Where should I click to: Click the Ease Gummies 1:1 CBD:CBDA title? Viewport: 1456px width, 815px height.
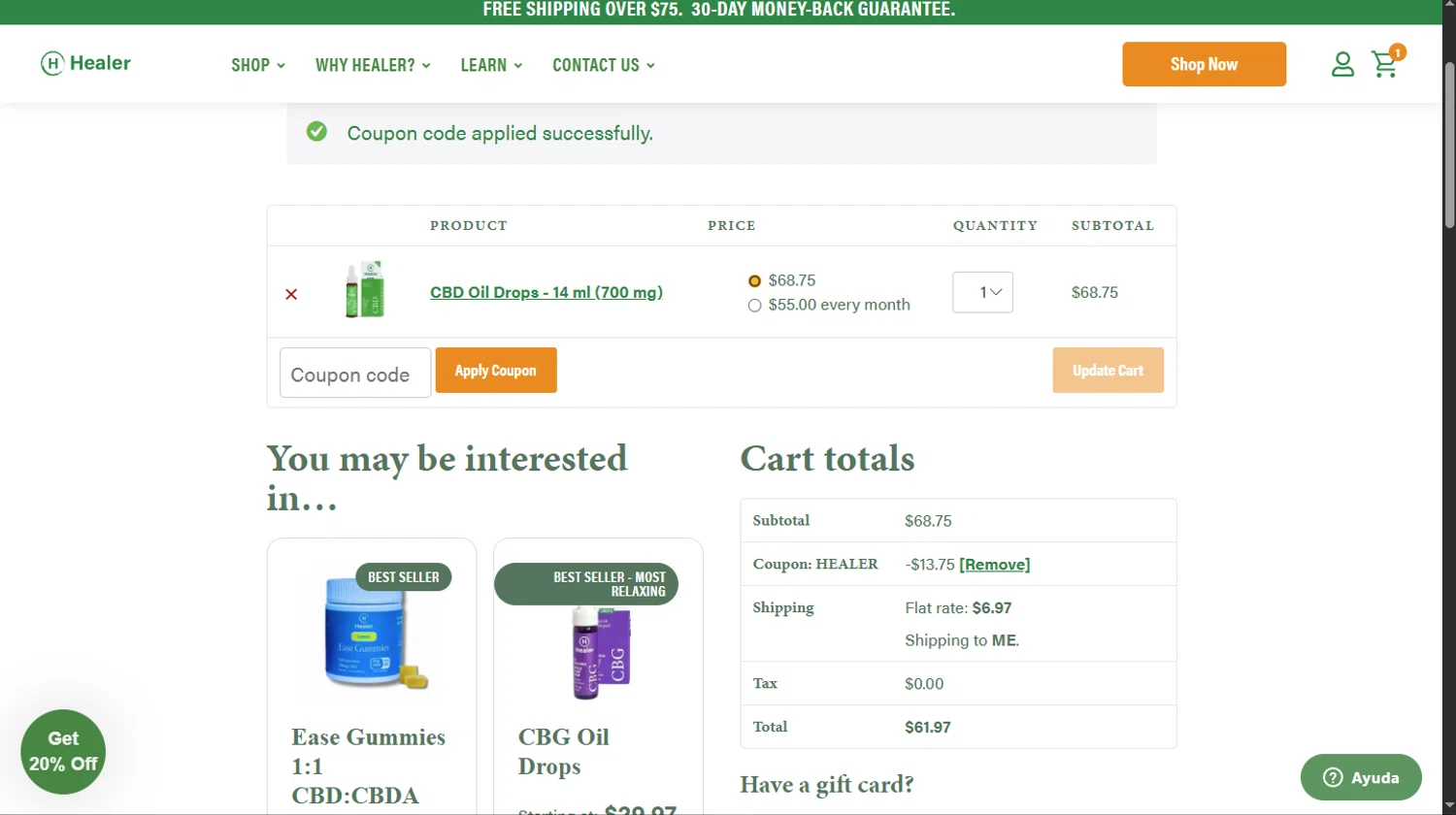click(x=369, y=766)
